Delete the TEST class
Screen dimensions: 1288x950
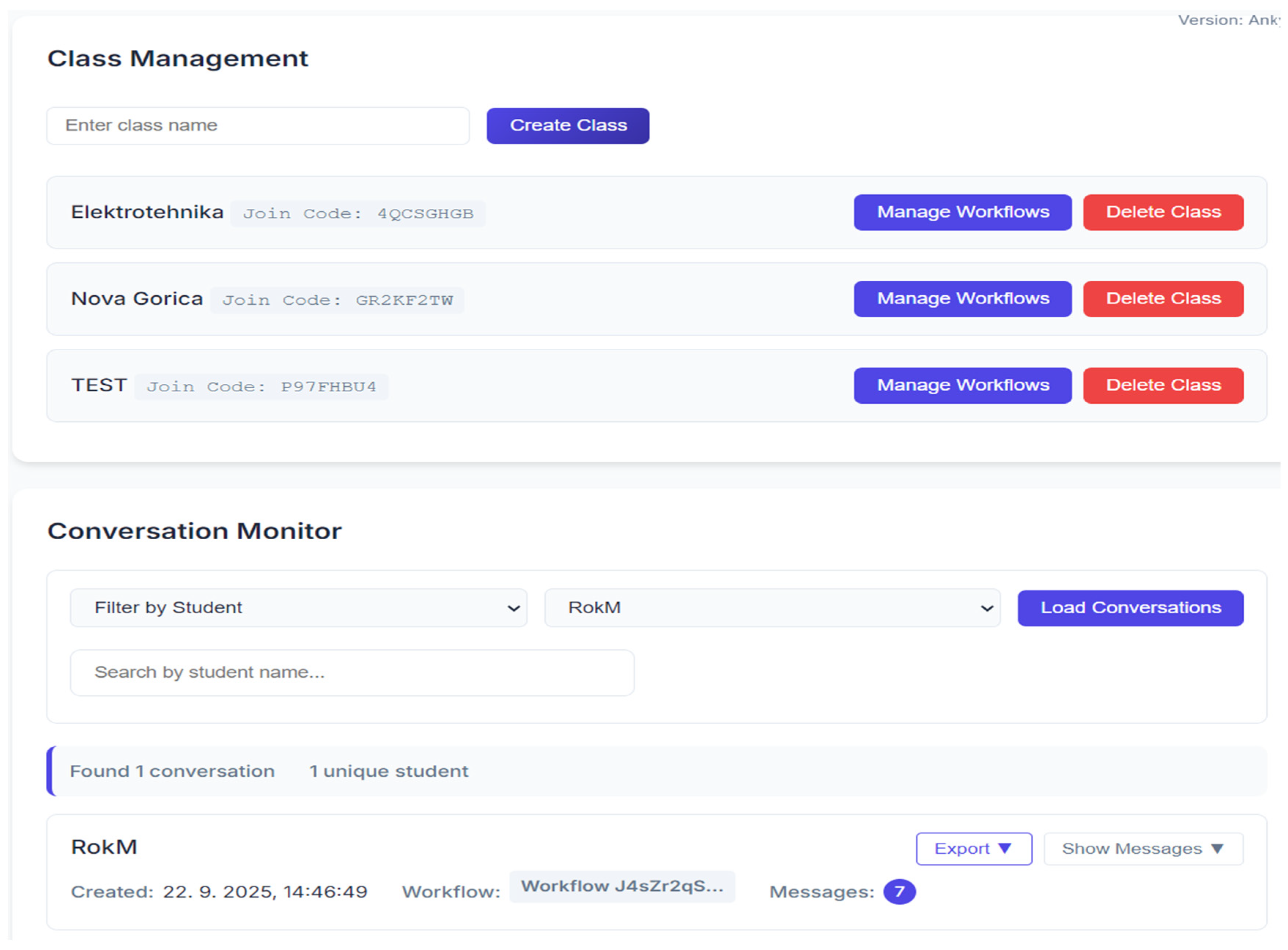[1163, 385]
